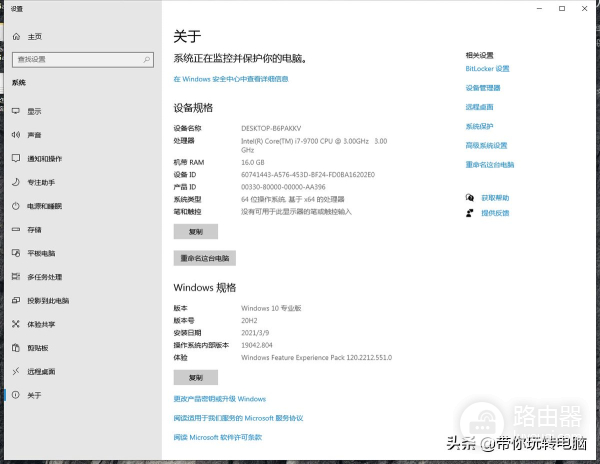This screenshot has height=464, width=600.
Task: Select 电源和睡眠 in the sidebar
Action: point(44,206)
